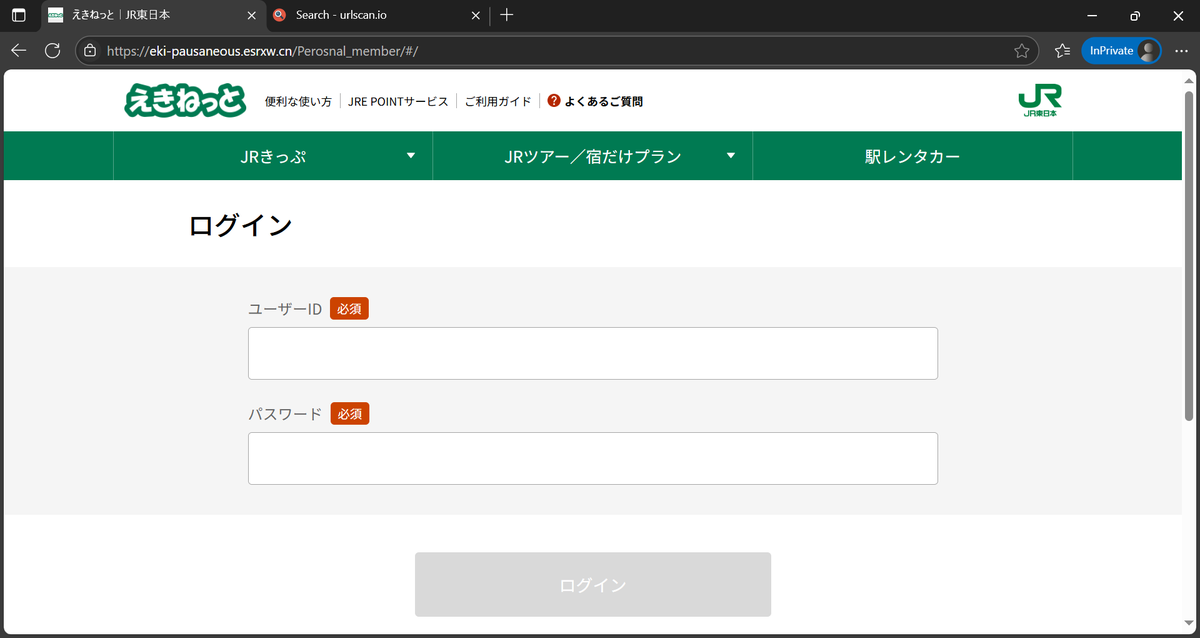The height and width of the screenshot is (638, 1200).
Task: Open the JRツアー／宿だけプラン navigation item
Action: pos(593,156)
